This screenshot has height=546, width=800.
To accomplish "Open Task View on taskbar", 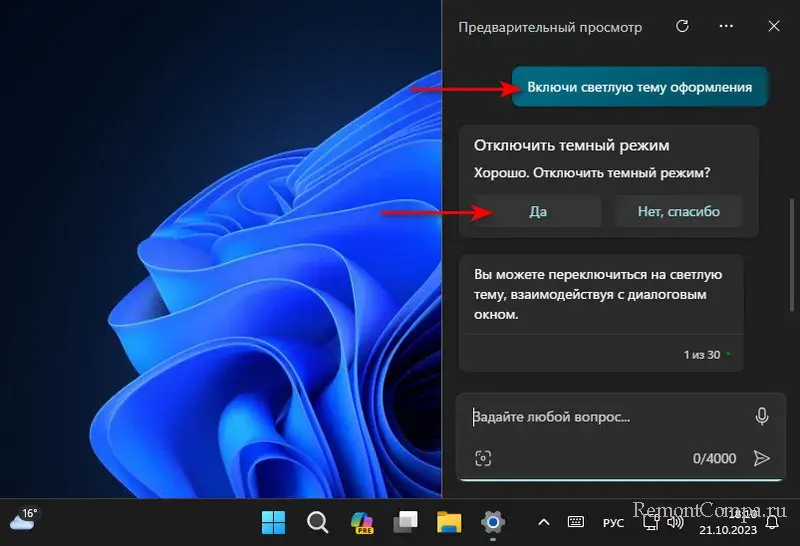I will tap(405, 522).
